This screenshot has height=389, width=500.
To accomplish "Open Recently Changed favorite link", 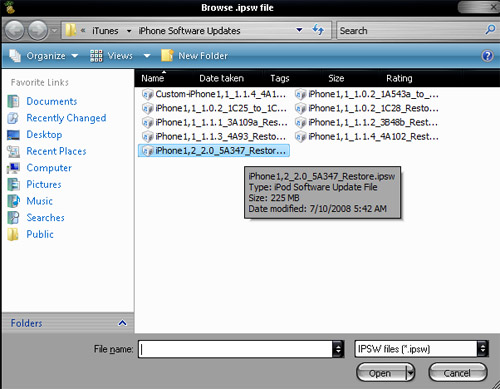I will tap(66, 118).
